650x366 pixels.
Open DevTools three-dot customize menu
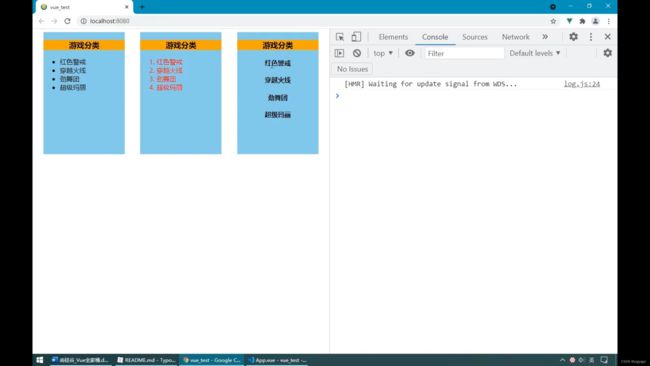(591, 37)
